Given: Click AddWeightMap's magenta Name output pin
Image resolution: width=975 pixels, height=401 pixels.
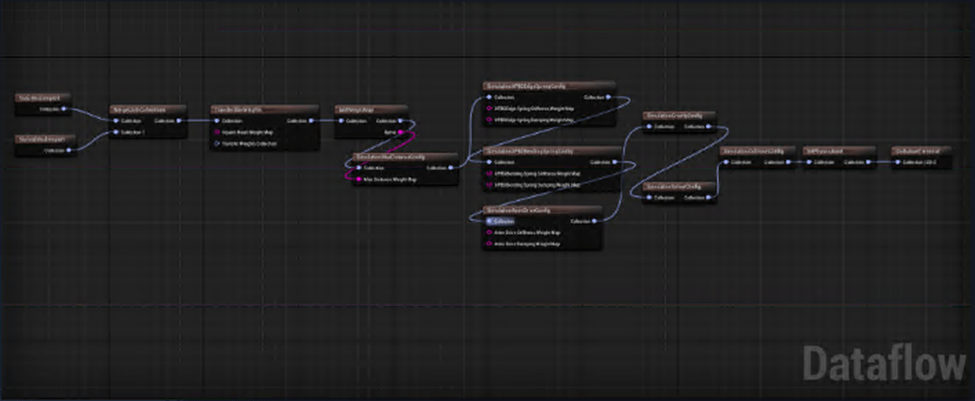Looking at the screenshot, I should 402,132.
